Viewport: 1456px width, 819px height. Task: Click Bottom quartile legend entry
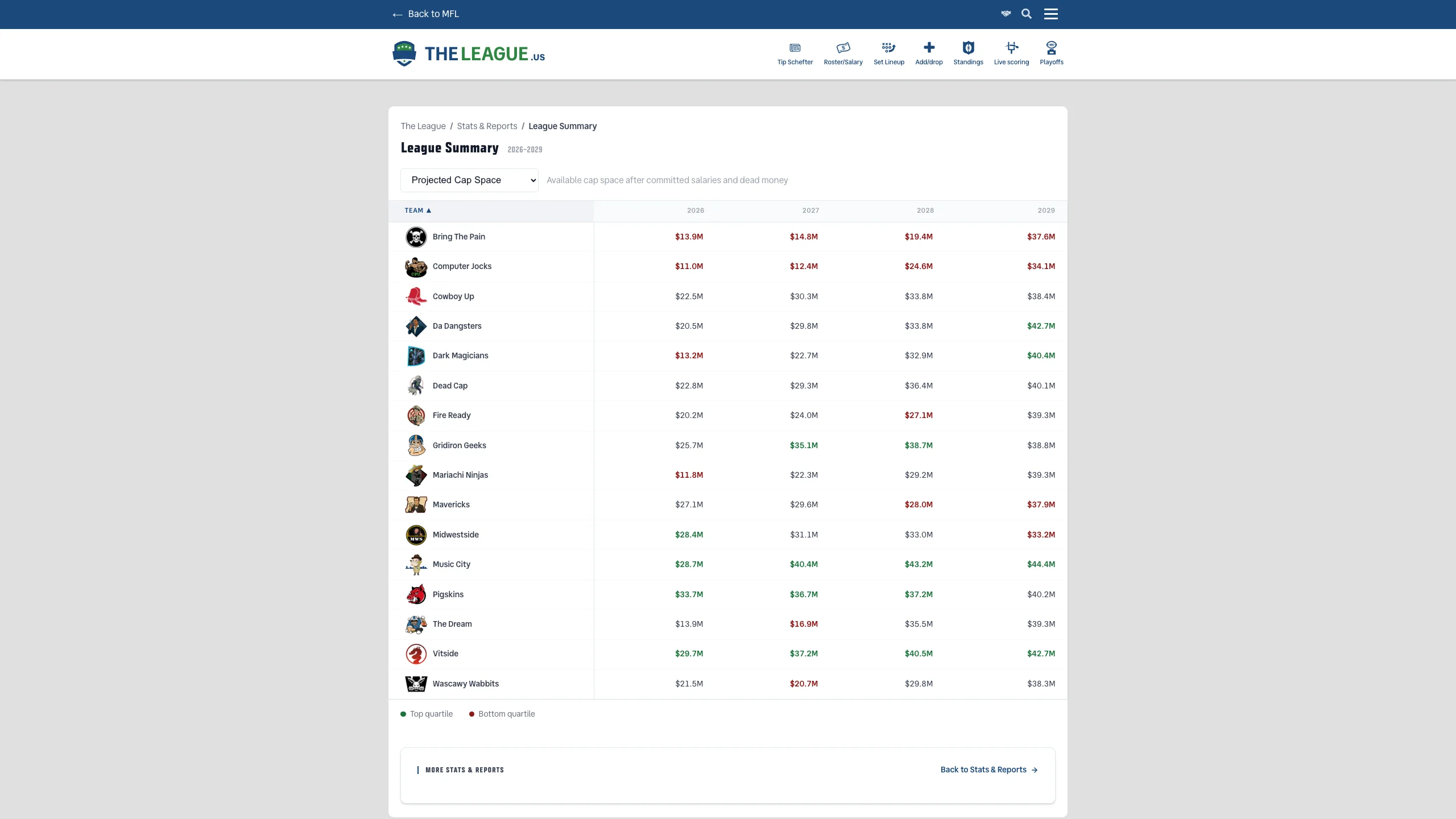pos(502,714)
